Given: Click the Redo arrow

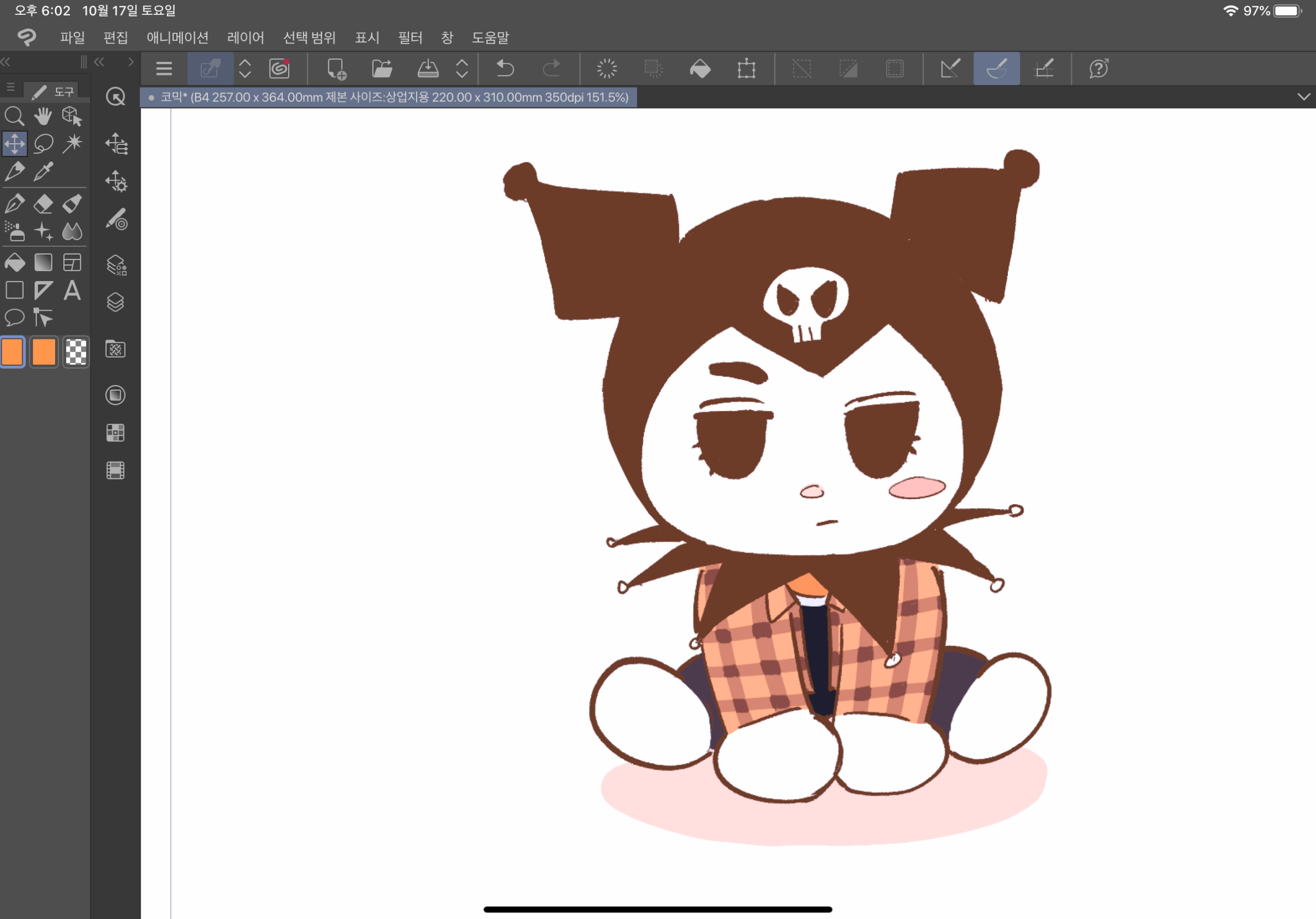Looking at the screenshot, I should click(552, 69).
